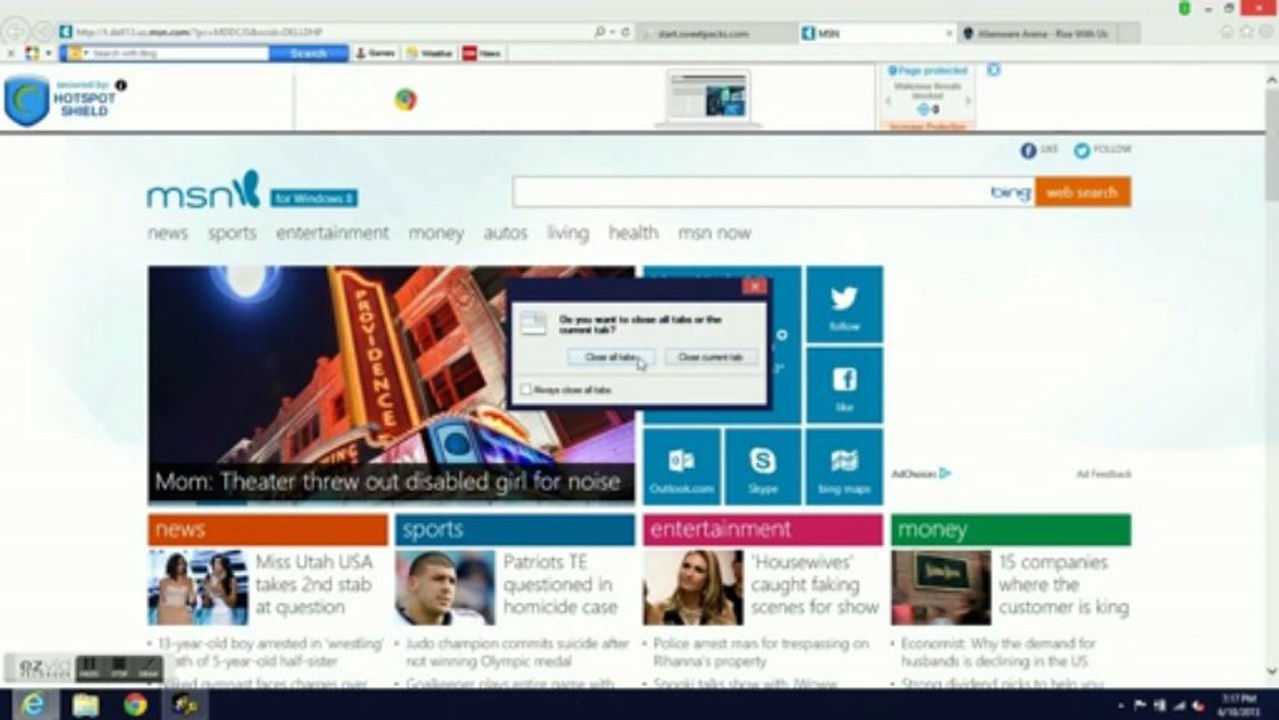This screenshot has width=1279, height=720.
Task: Close the MSN tab
Action: [949, 33]
